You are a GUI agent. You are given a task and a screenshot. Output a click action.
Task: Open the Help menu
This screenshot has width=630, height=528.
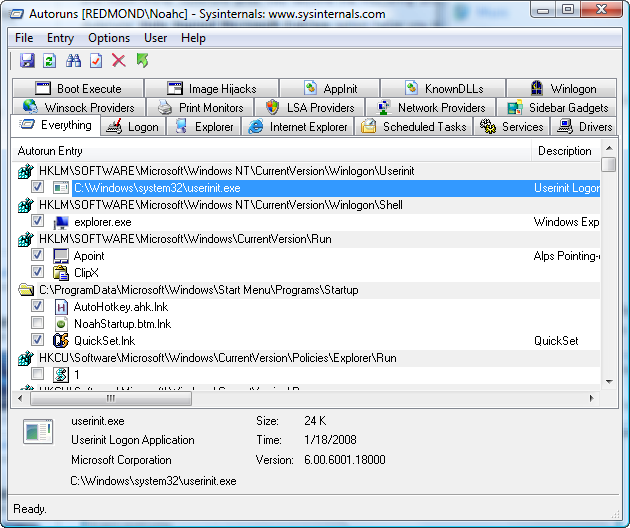point(193,38)
